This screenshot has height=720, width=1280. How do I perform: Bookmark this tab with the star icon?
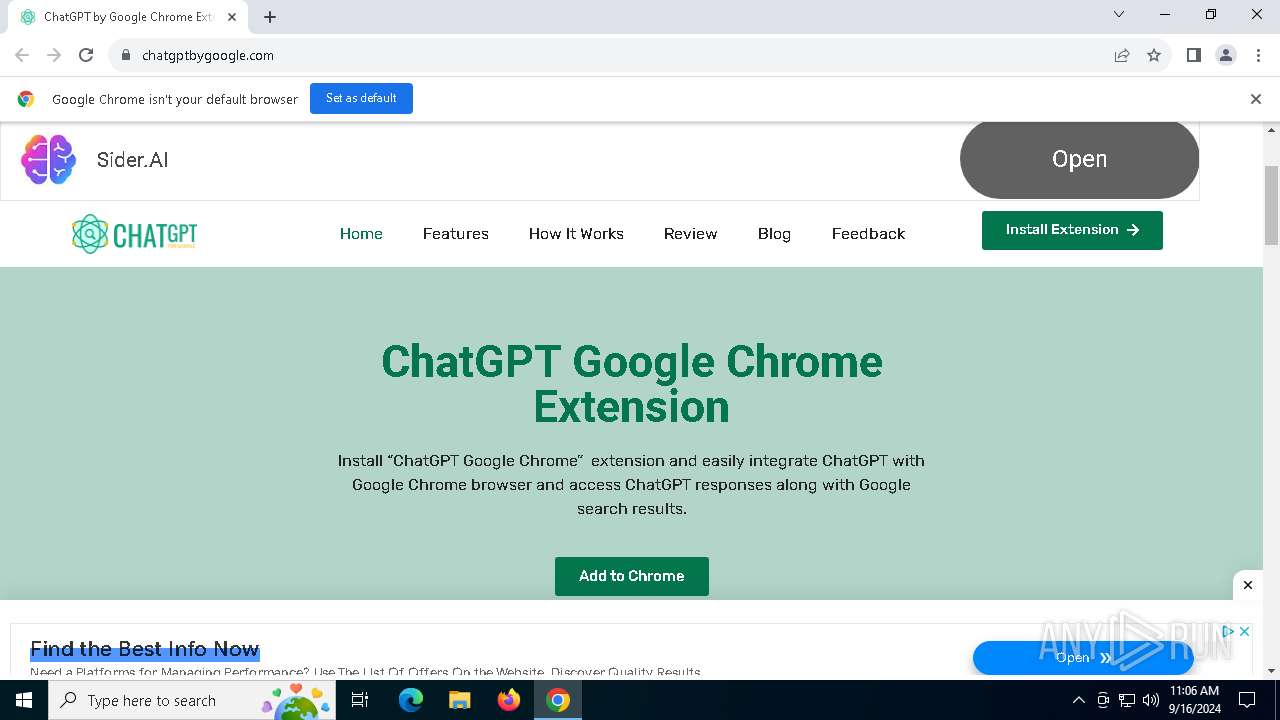[1154, 55]
